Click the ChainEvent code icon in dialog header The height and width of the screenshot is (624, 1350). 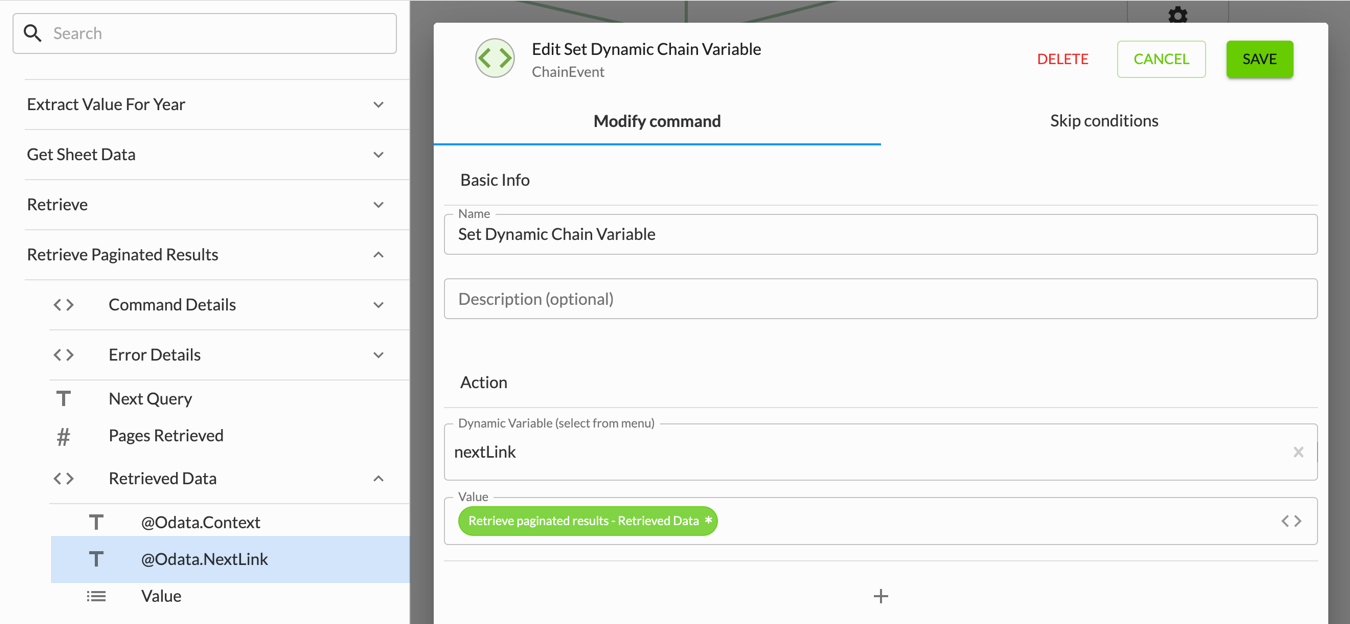tap(495, 59)
